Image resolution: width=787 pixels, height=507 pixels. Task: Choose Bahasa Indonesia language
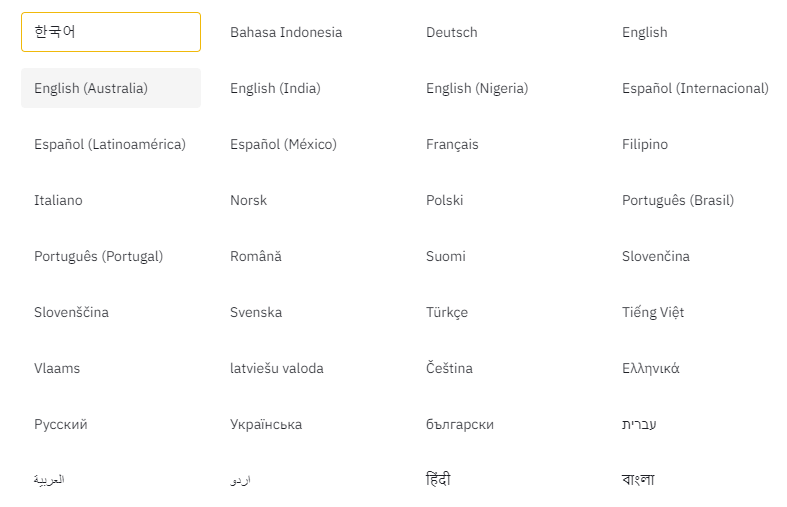286,32
